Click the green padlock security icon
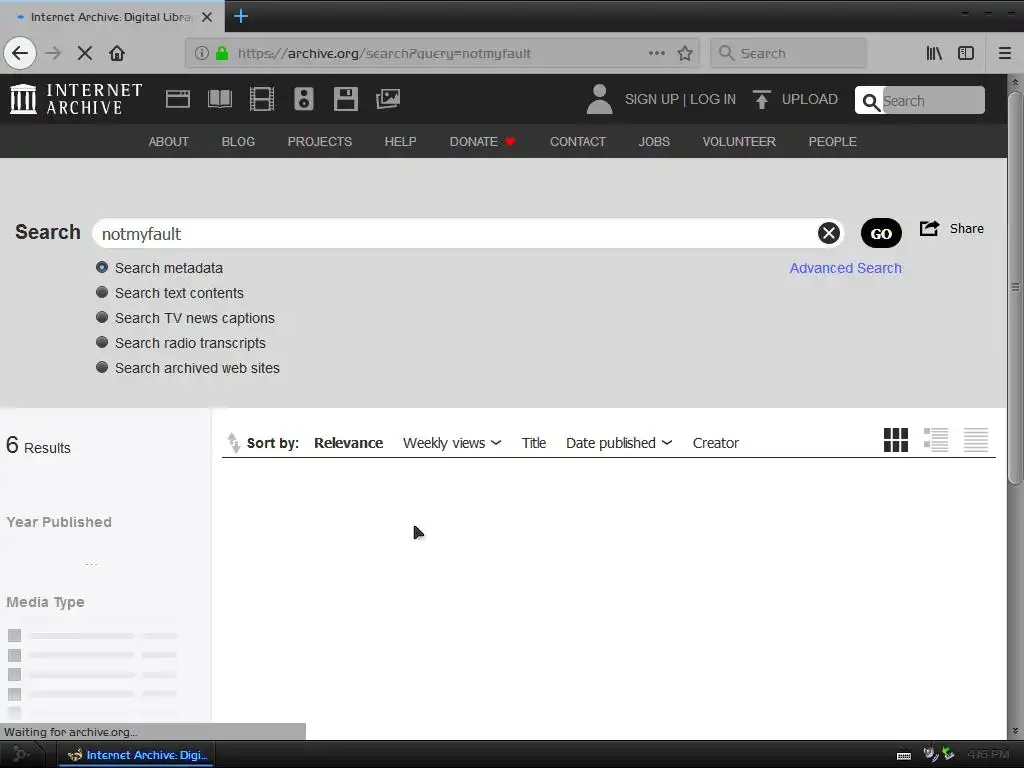1024x768 pixels. click(x=222, y=53)
